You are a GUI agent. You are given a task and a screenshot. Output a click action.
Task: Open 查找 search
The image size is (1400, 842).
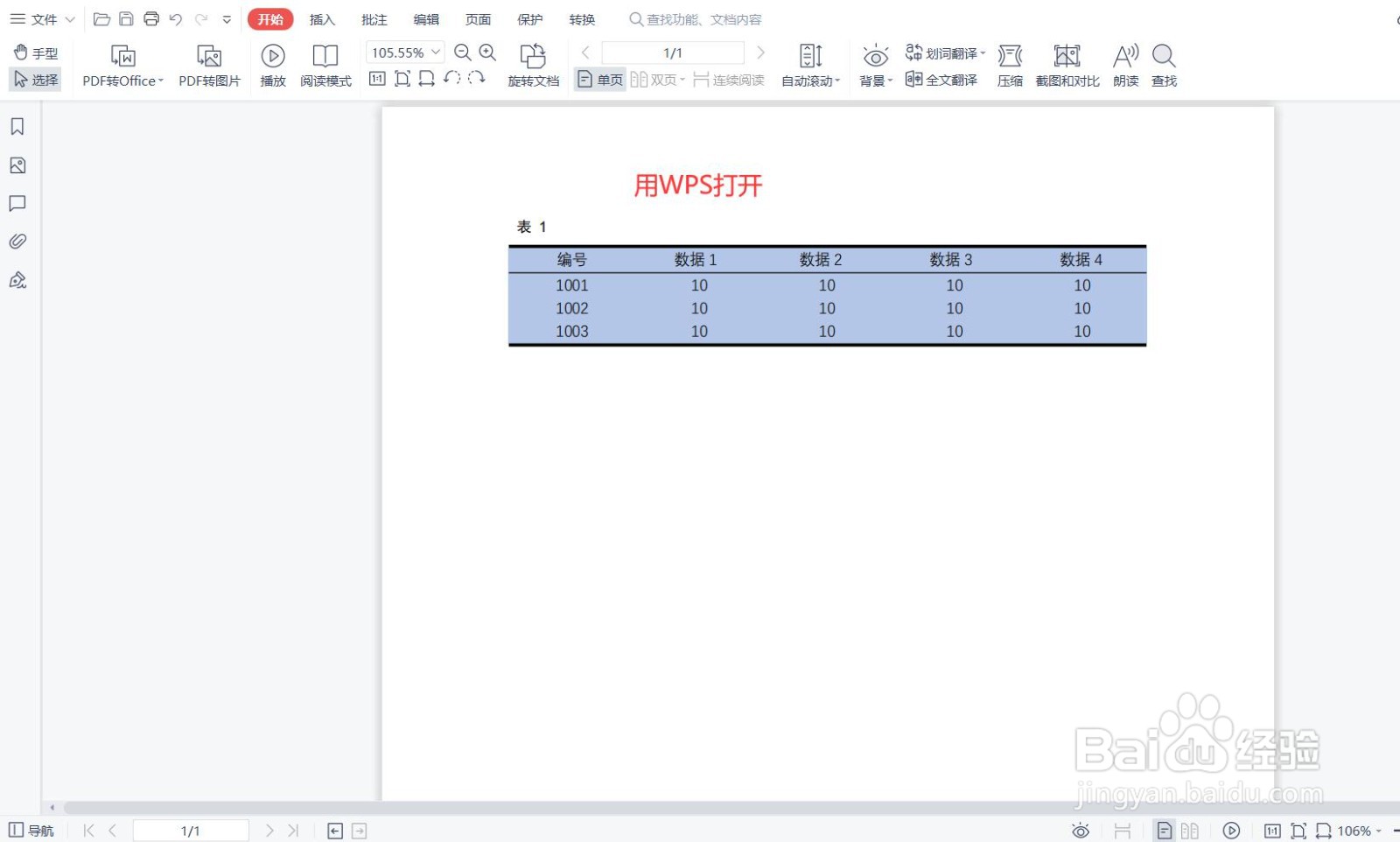(1163, 64)
